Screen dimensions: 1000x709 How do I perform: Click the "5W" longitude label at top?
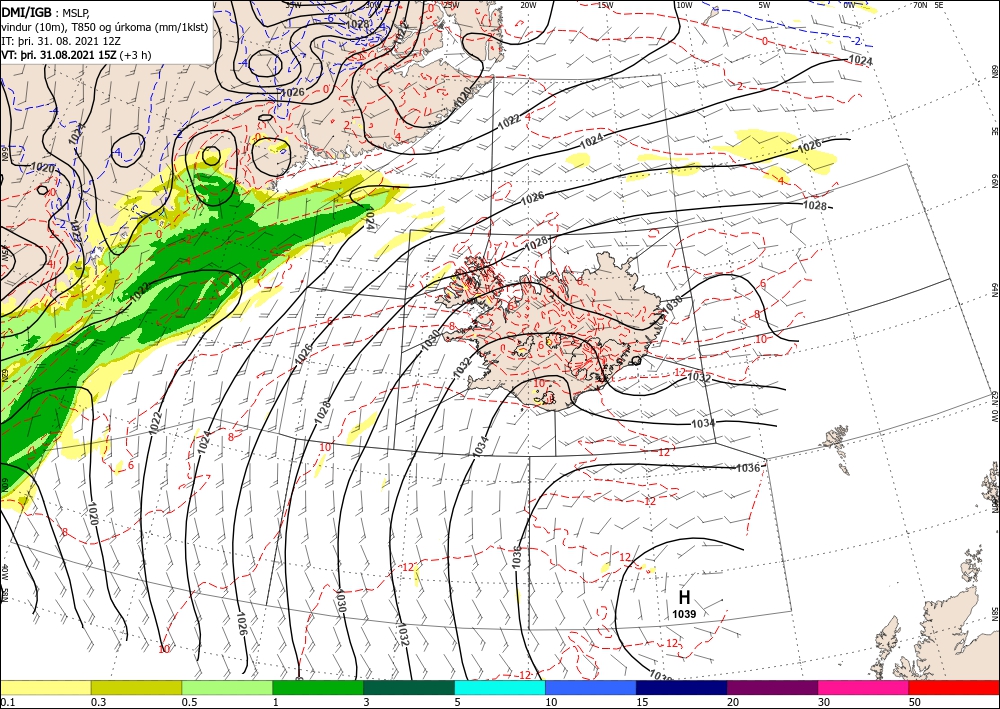[x=765, y=5]
